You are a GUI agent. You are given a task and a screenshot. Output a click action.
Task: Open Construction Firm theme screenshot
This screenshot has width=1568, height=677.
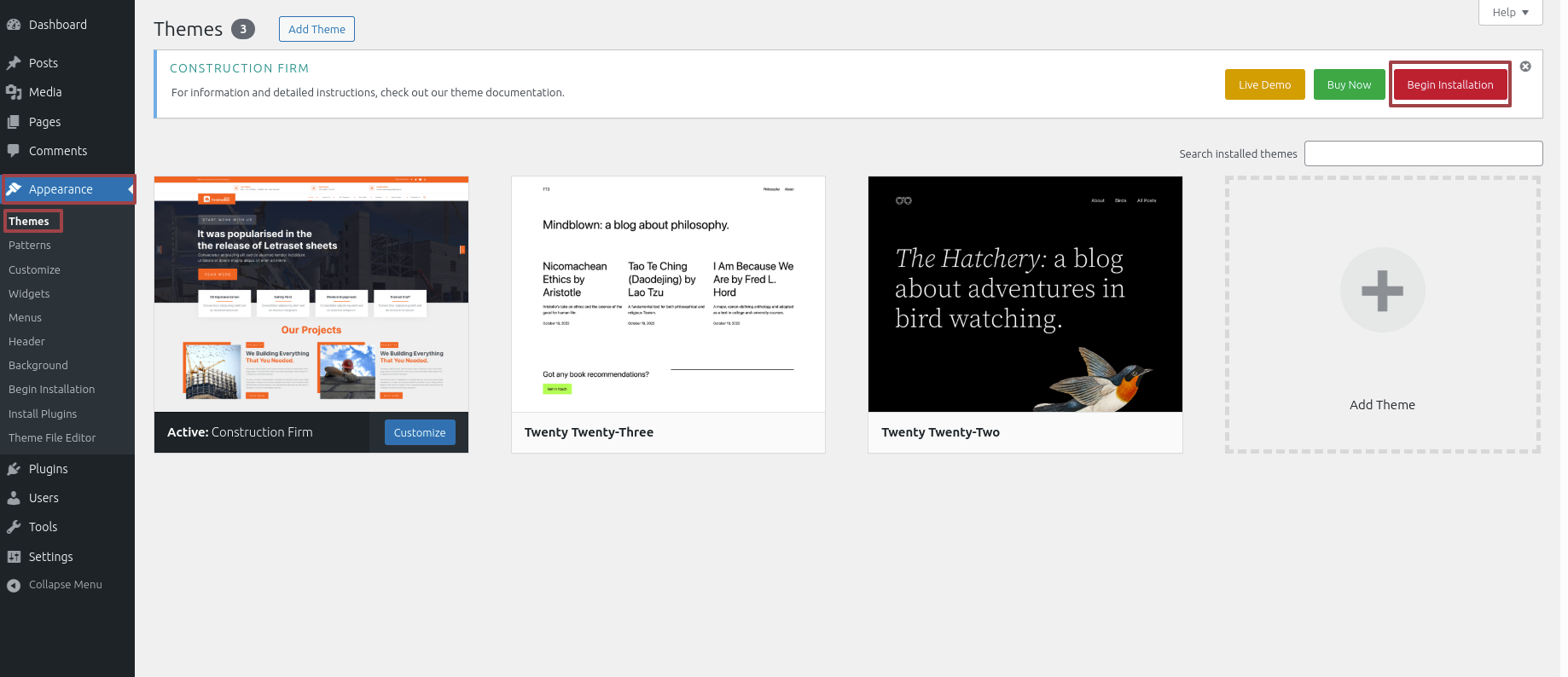(x=311, y=294)
